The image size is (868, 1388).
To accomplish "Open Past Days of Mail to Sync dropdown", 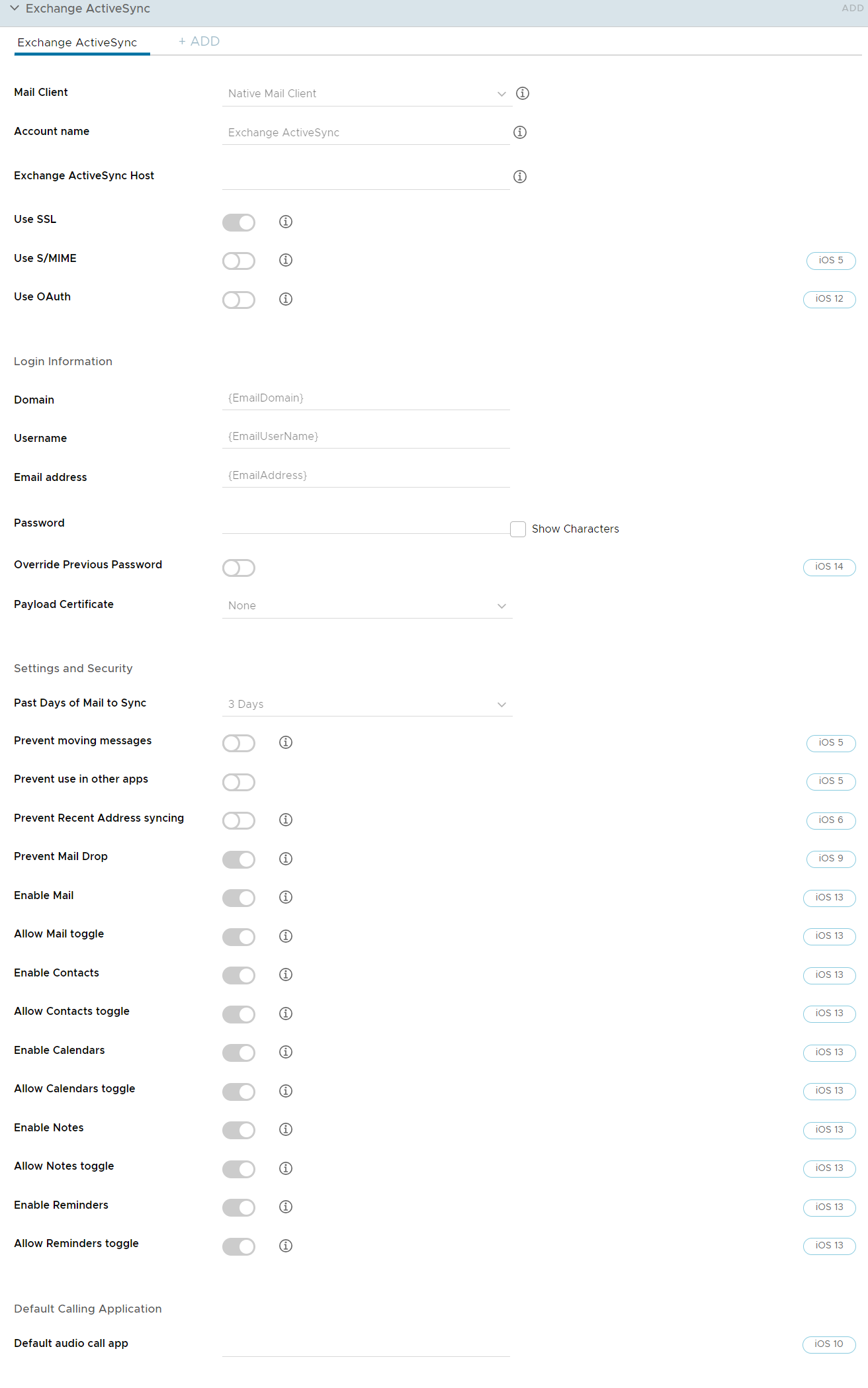I will tap(367, 705).
